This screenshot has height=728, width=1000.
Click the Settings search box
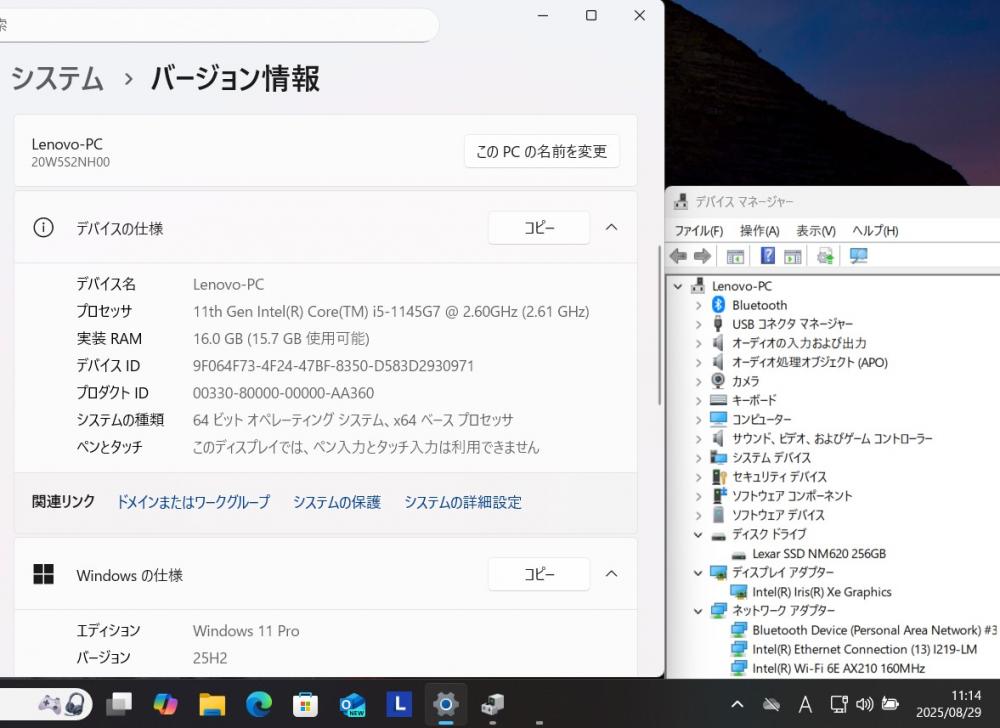217,25
